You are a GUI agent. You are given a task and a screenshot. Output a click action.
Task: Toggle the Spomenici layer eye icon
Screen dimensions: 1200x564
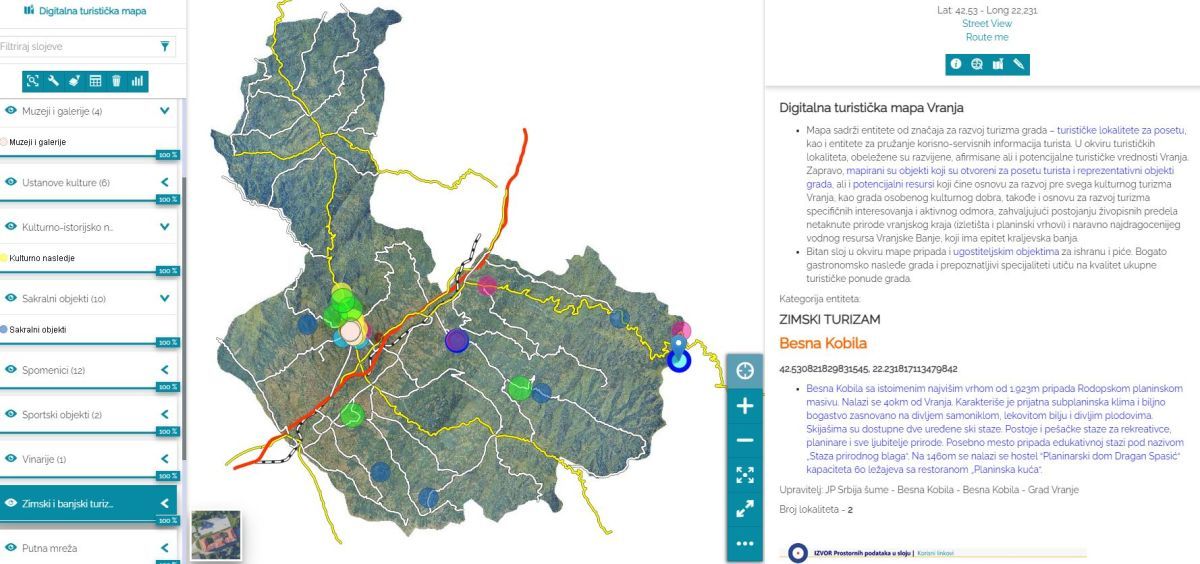(x=11, y=370)
